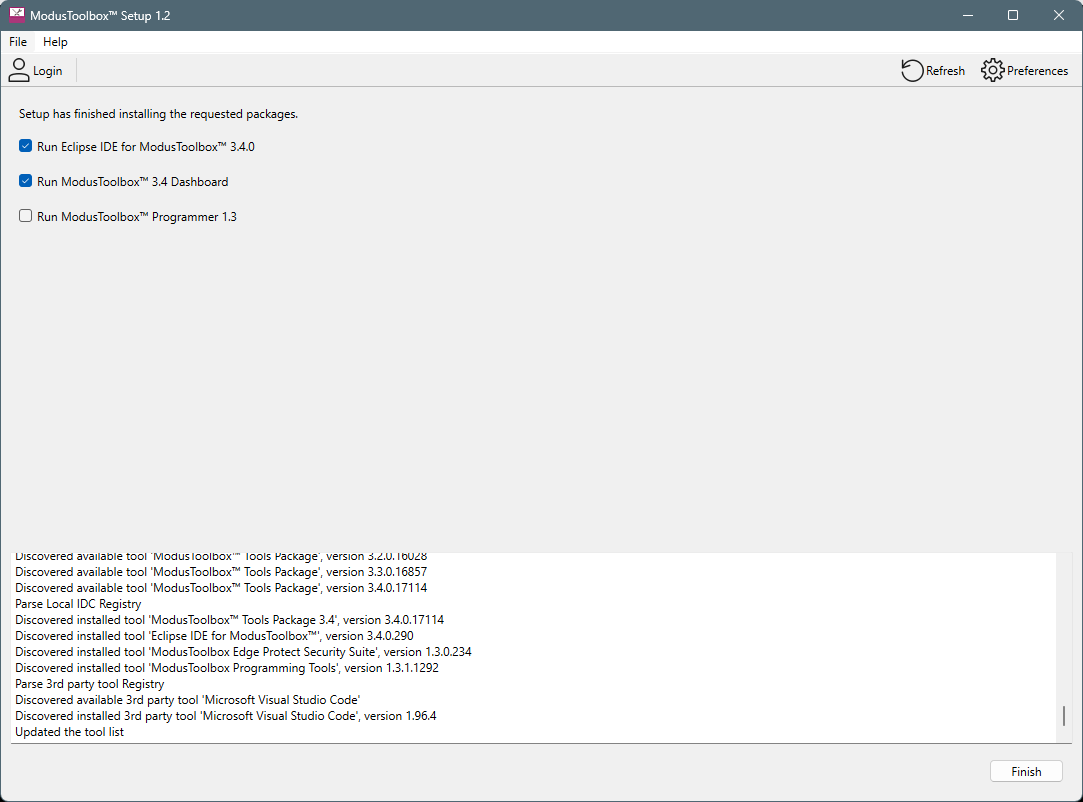Uncheck Run Eclipse IDE for ModusToolbox 3.4.0

point(25,145)
